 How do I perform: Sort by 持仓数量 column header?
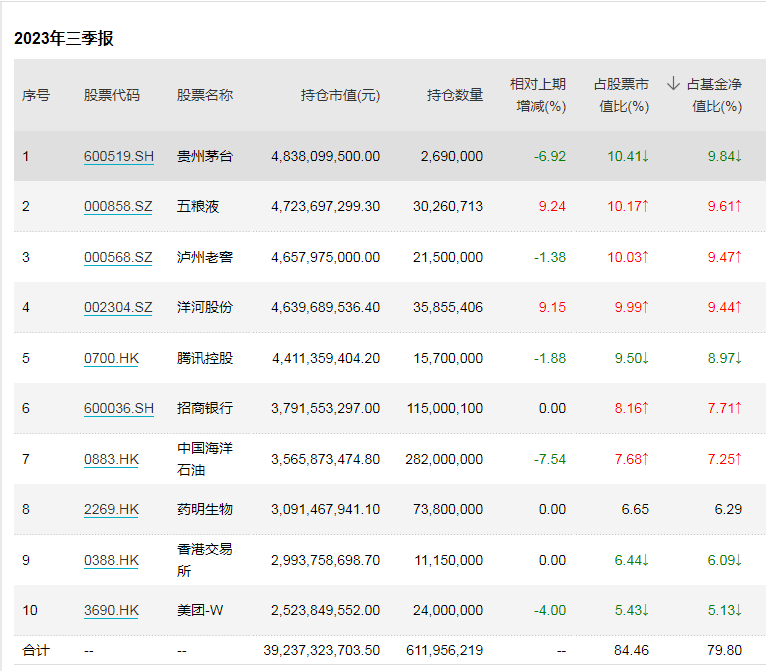[x=455, y=95]
